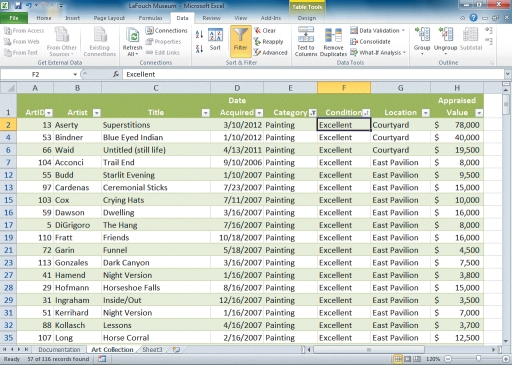Open the Location filter dropdown
The height and width of the screenshot is (365, 512).
pyautogui.click(x=426, y=113)
